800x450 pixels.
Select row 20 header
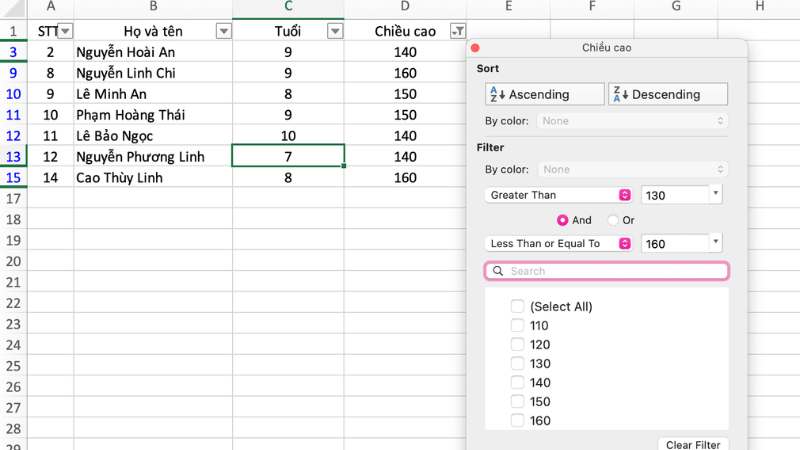pyautogui.click(x=13, y=261)
